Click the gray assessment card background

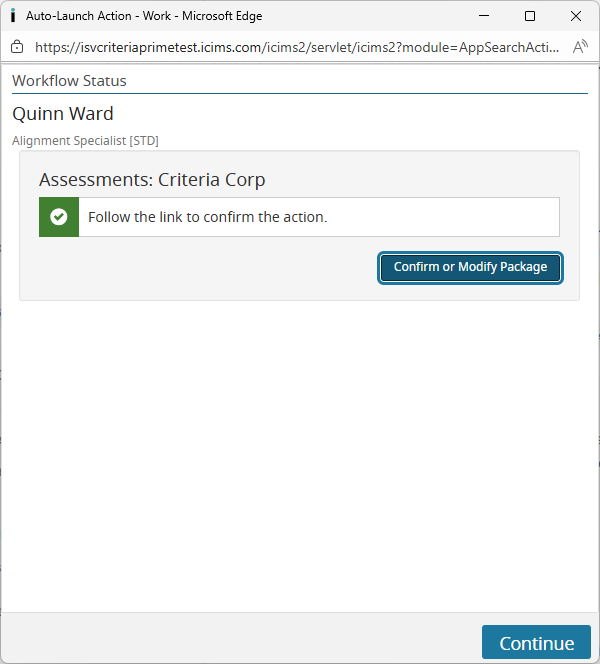[x=200, y=270]
